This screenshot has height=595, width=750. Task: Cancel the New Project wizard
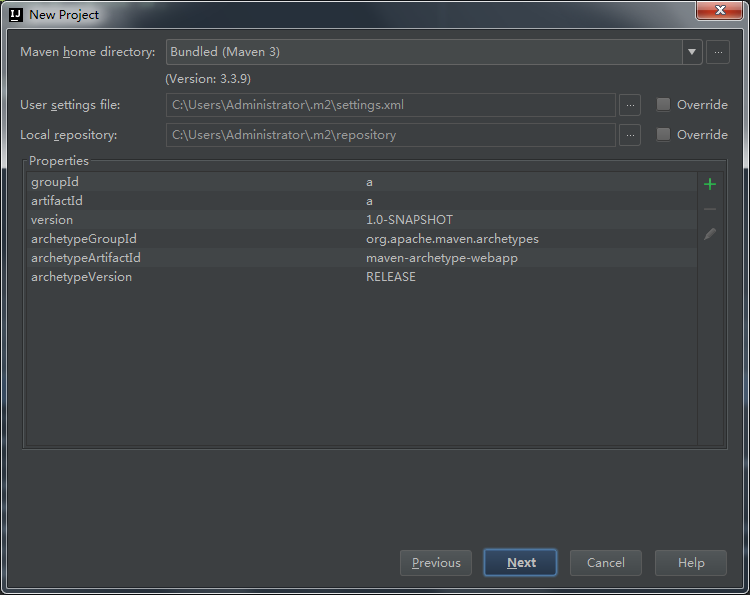point(606,562)
